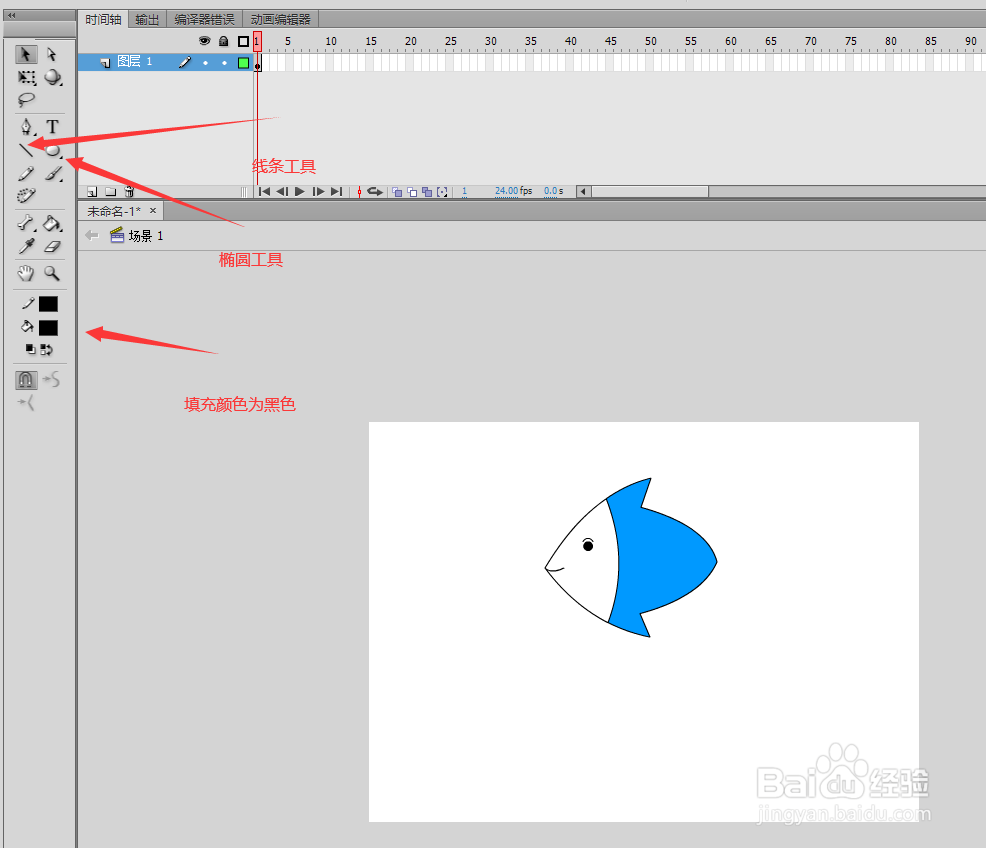
Task: Select the Eraser tool
Action: [53, 246]
